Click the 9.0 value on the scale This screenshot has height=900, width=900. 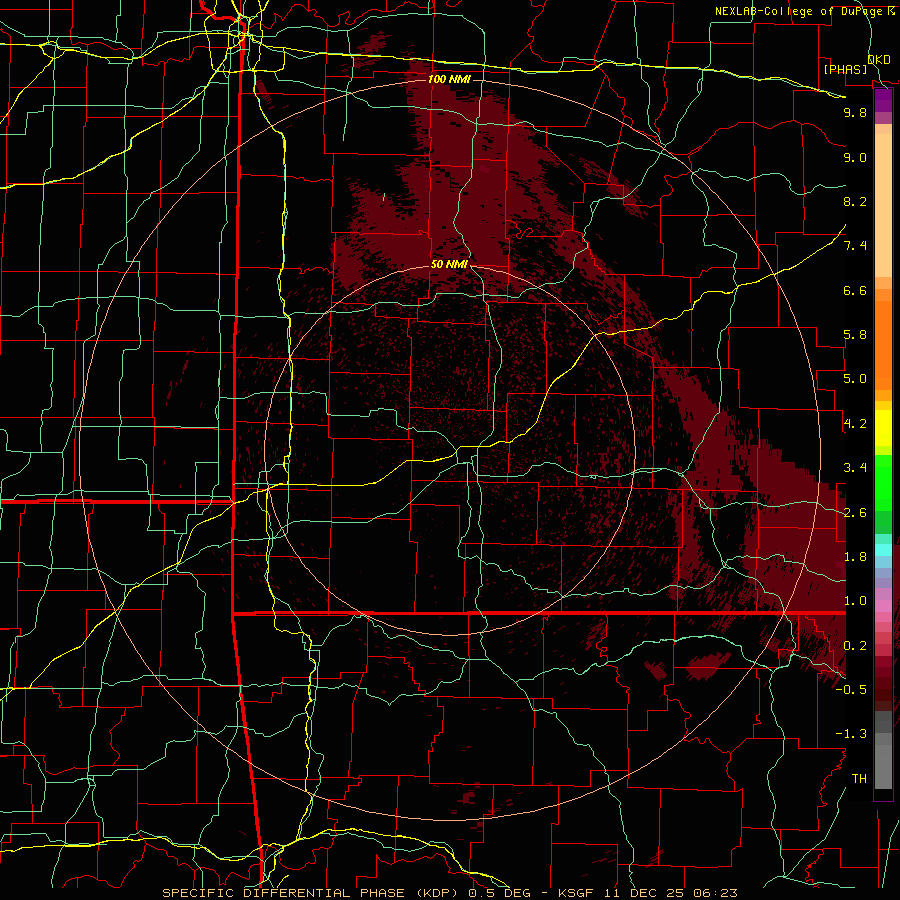click(x=855, y=157)
